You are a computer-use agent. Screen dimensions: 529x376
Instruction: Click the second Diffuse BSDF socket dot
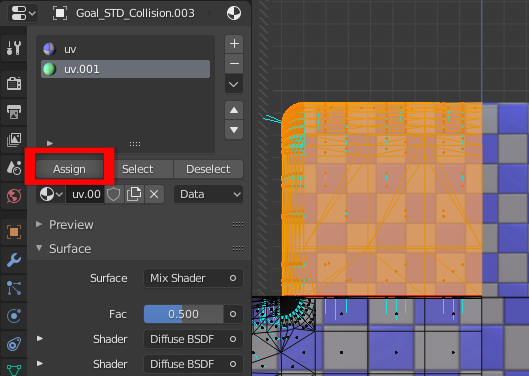click(233, 364)
